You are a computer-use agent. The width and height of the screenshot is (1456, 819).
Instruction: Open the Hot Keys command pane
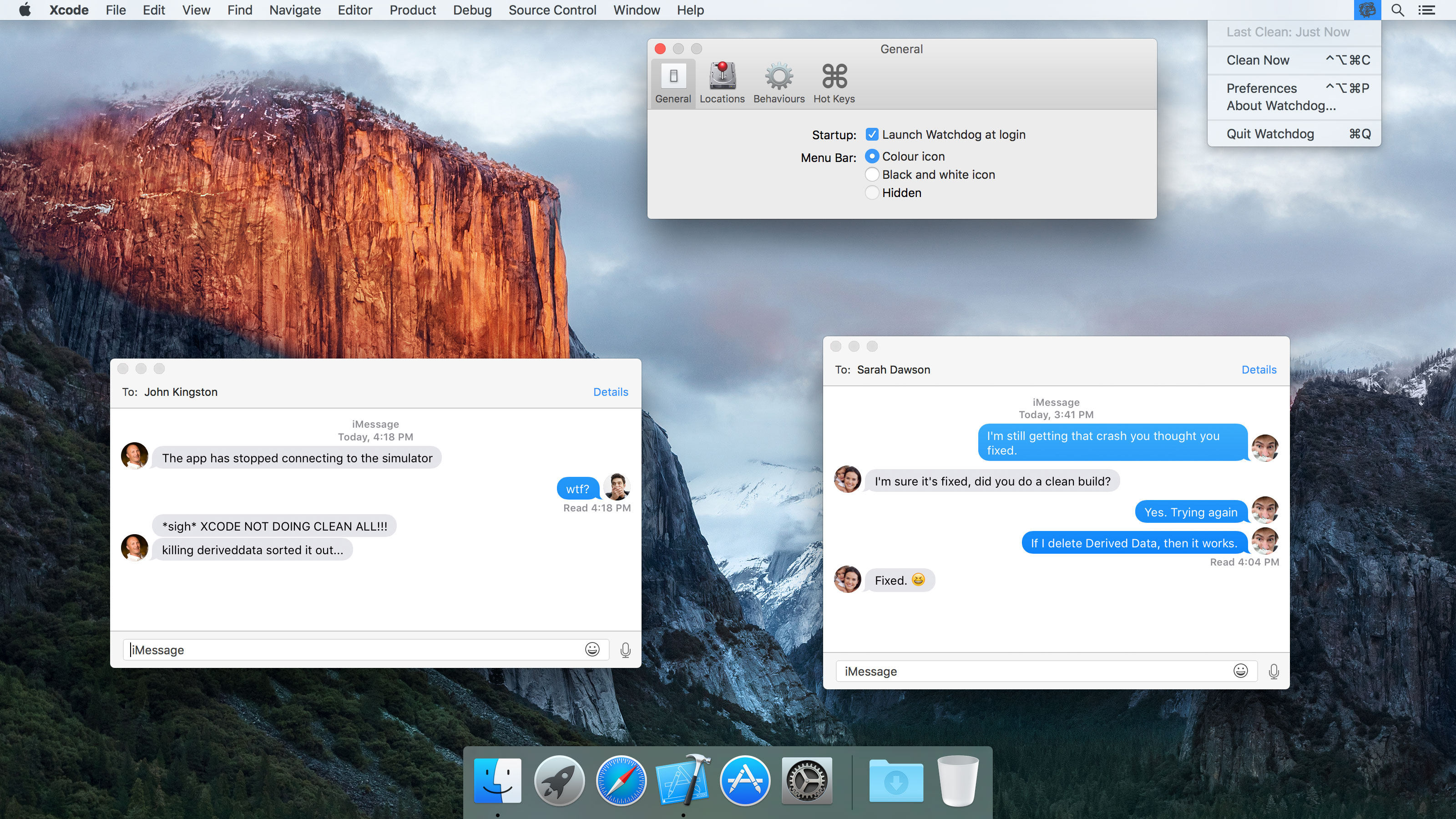coord(834,82)
